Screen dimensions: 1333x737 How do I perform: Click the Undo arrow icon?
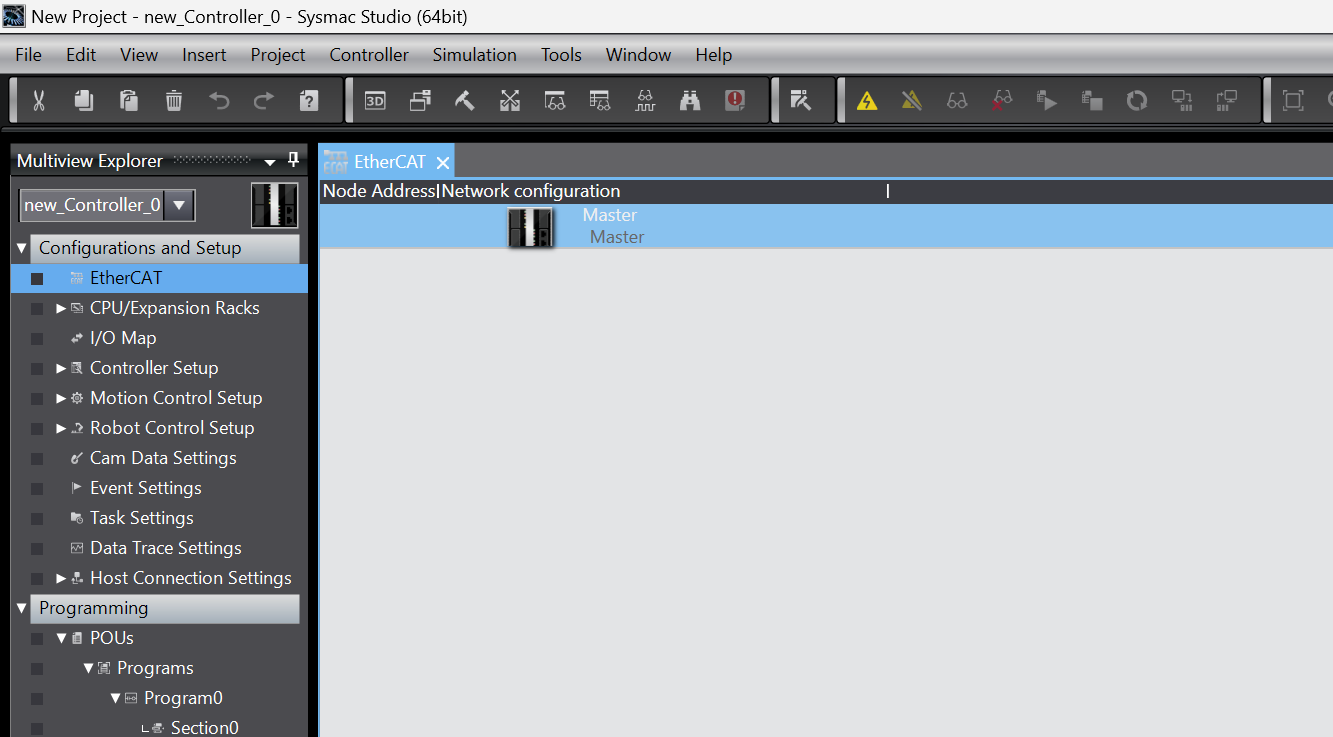[219, 100]
